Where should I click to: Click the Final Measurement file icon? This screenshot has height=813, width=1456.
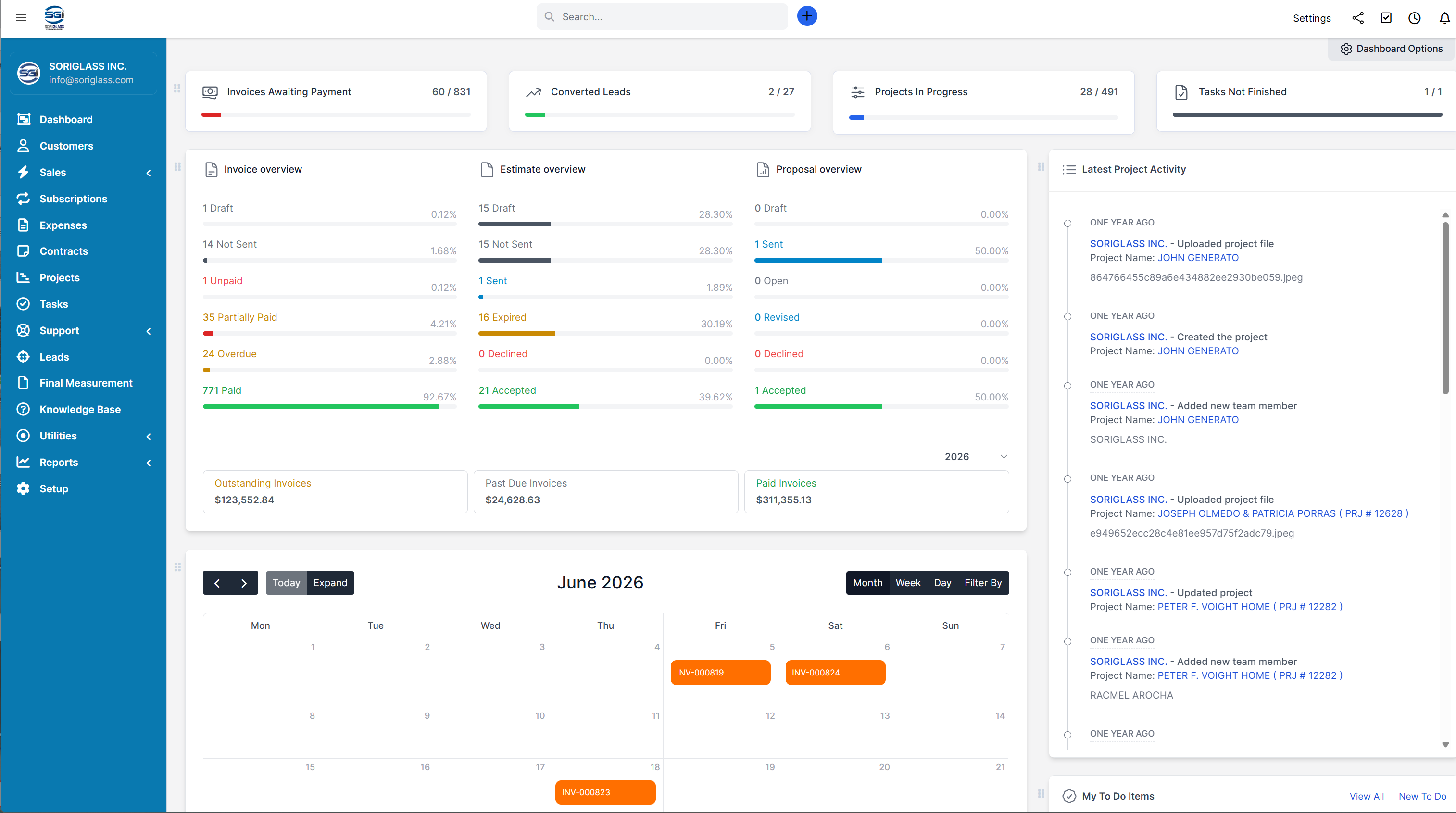click(x=23, y=383)
